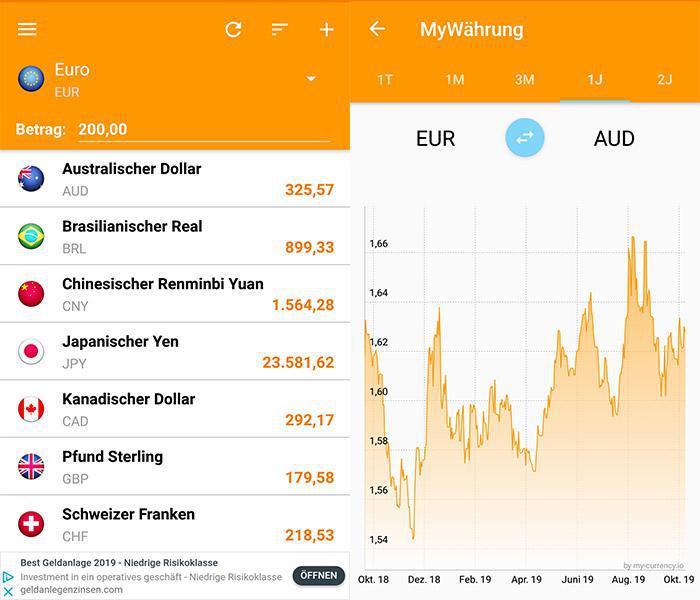Screen dimensions: 700x600
Task: Tap the BRL value 899,33
Action: (309, 248)
